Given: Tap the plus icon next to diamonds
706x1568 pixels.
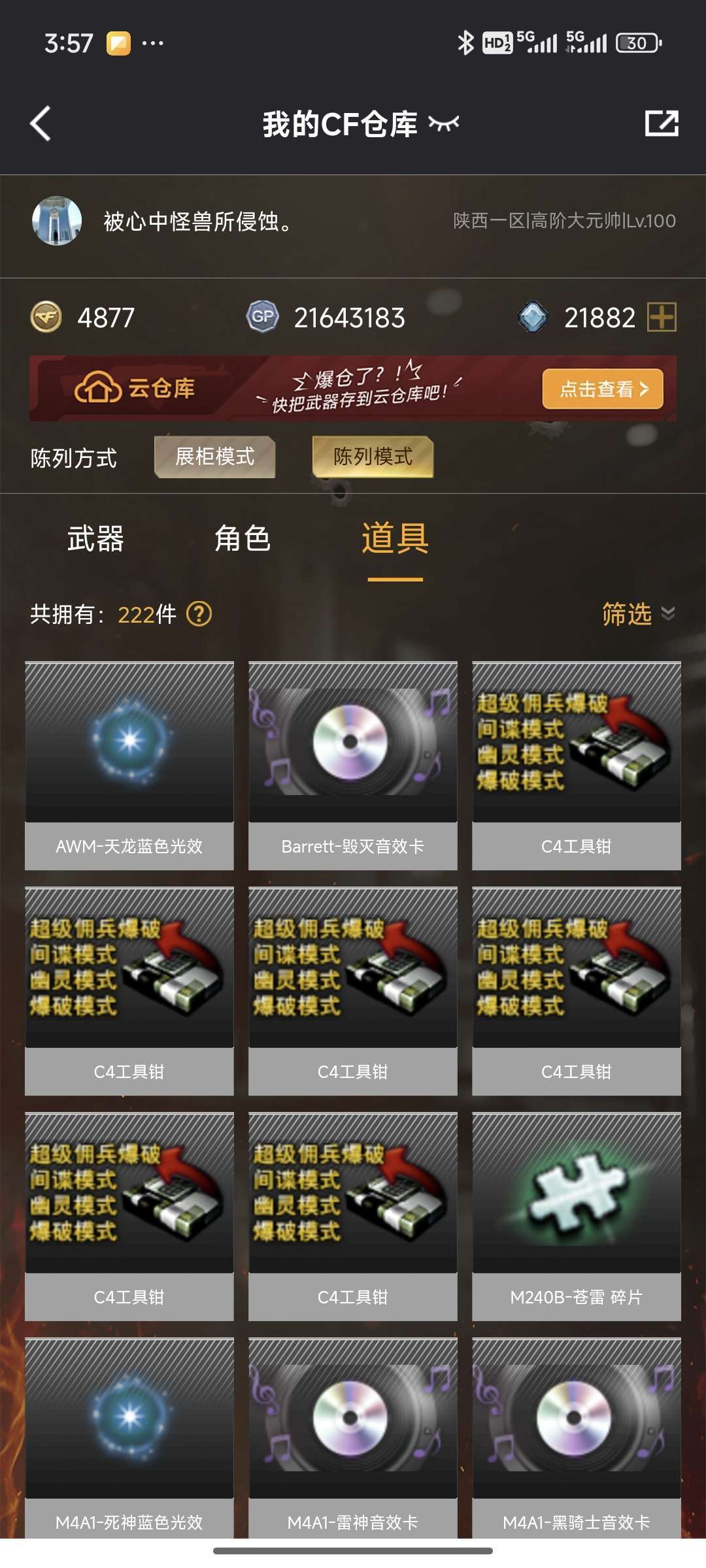Looking at the screenshot, I should coord(662,318).
